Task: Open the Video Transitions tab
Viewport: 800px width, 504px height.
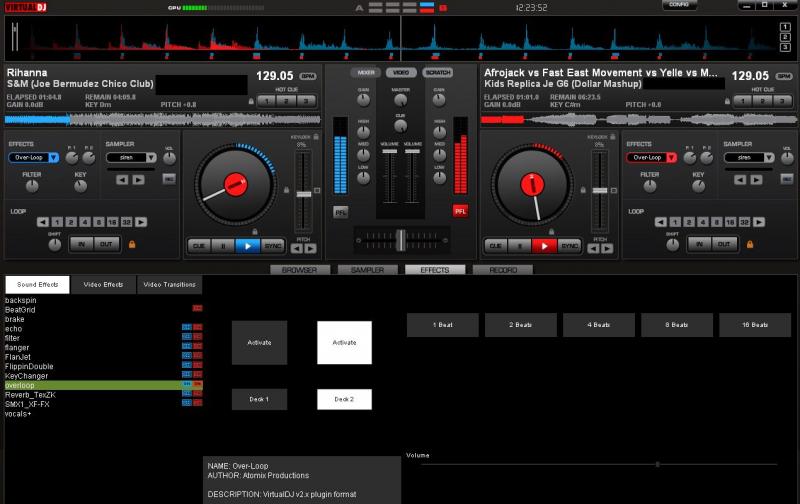Action: click(169, 284)
